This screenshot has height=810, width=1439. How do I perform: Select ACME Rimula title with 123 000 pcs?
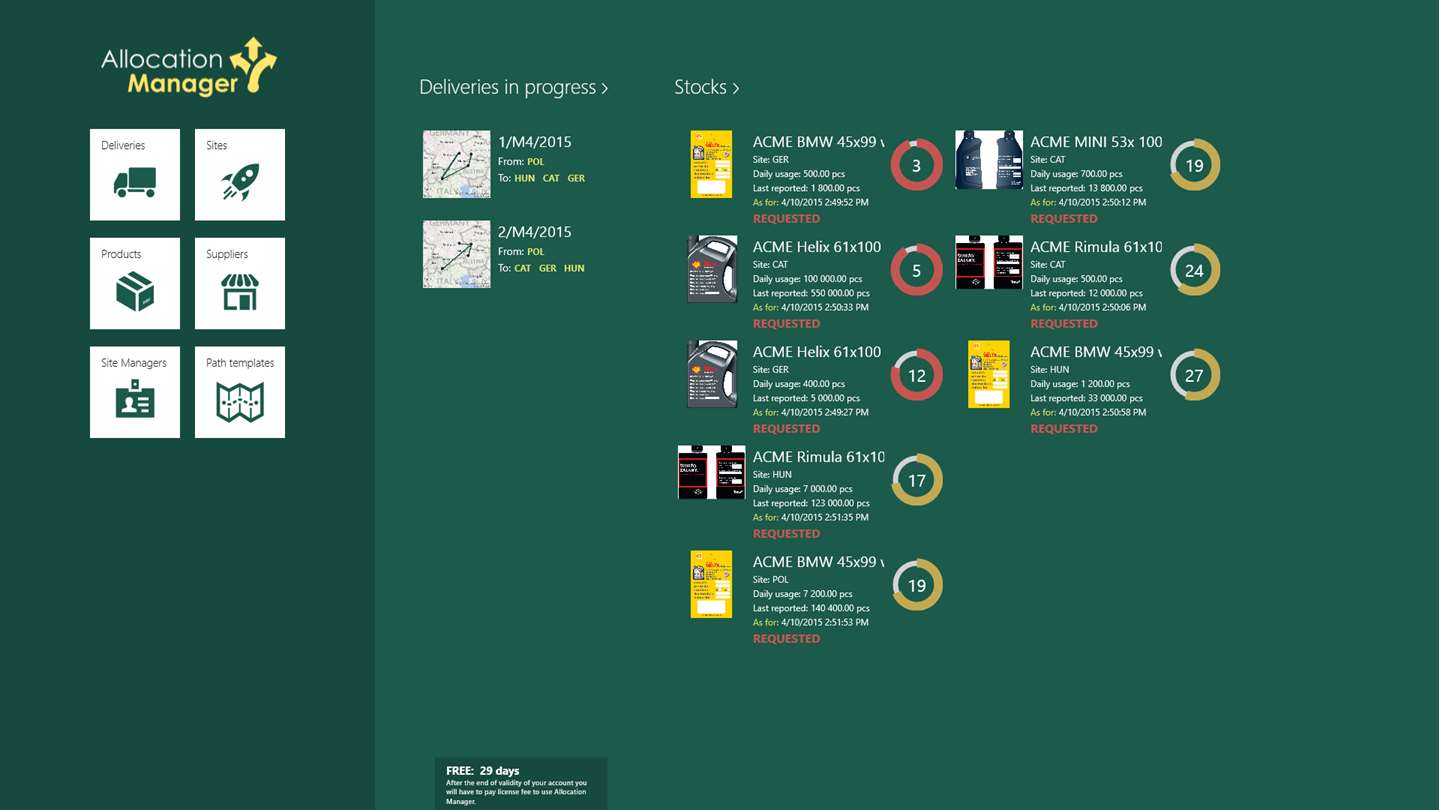[x=818, y=457]
